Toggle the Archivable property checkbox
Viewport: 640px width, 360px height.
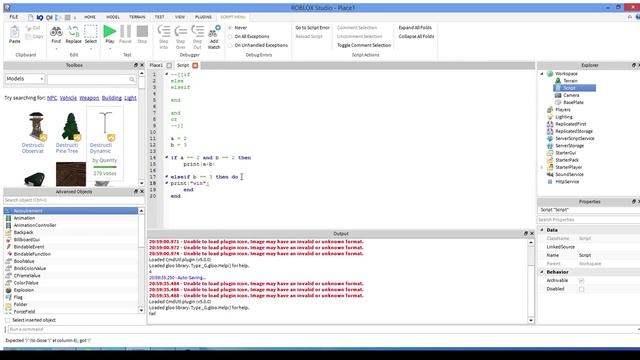(x=581, y=281)
